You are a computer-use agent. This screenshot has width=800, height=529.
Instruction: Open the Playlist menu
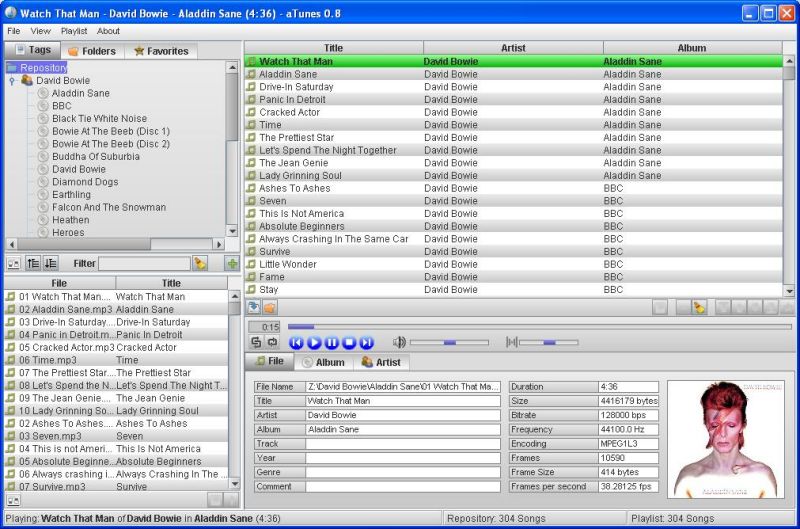click(x=74, y=31)
